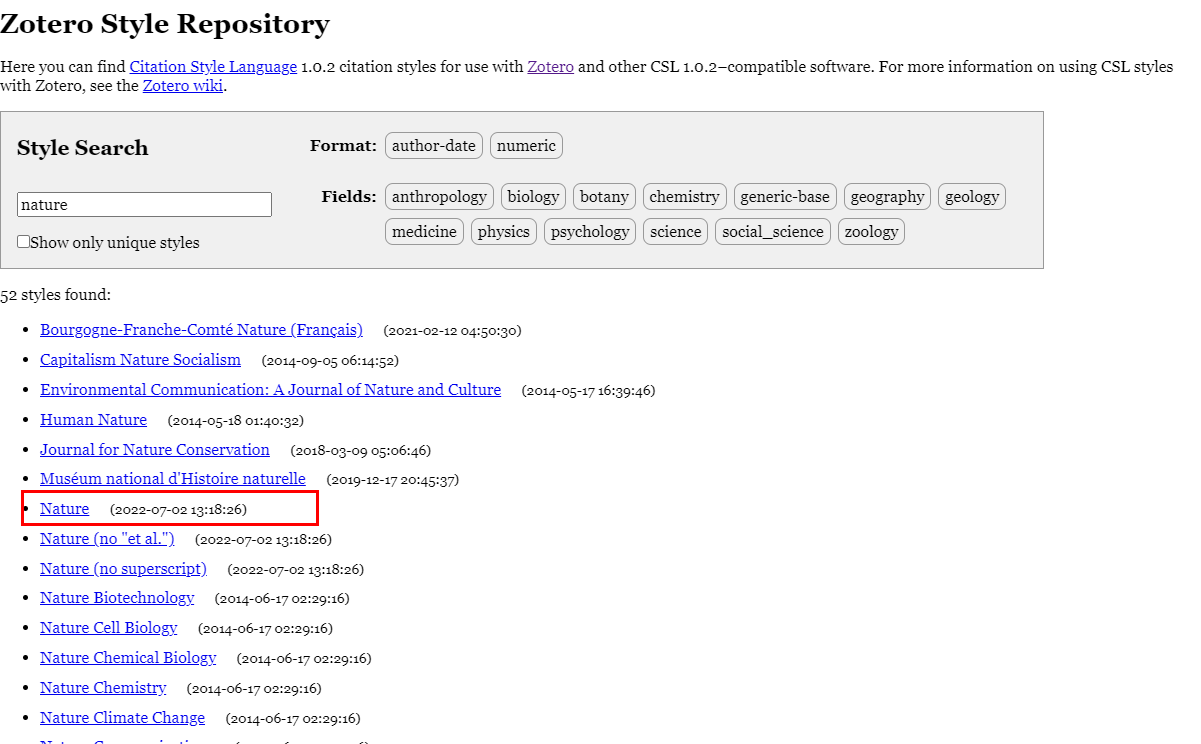
Task: Open the Nature (no superscript) style
Action: [123, 569]
